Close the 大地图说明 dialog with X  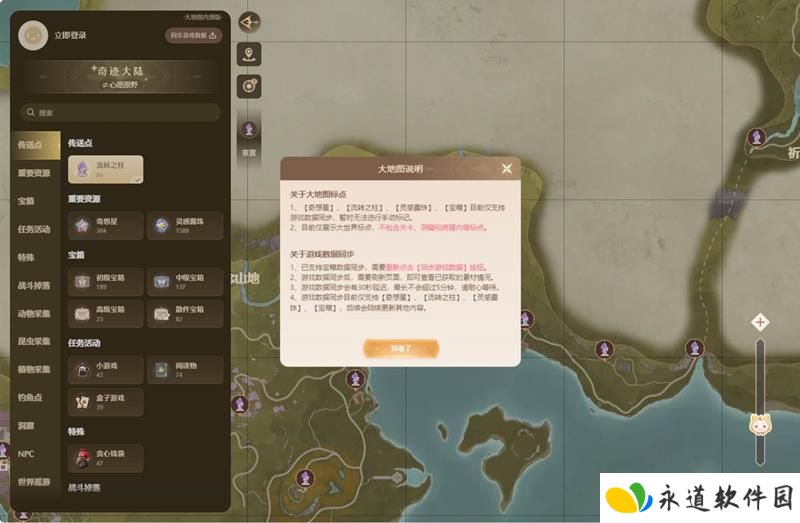click(507, 168)
